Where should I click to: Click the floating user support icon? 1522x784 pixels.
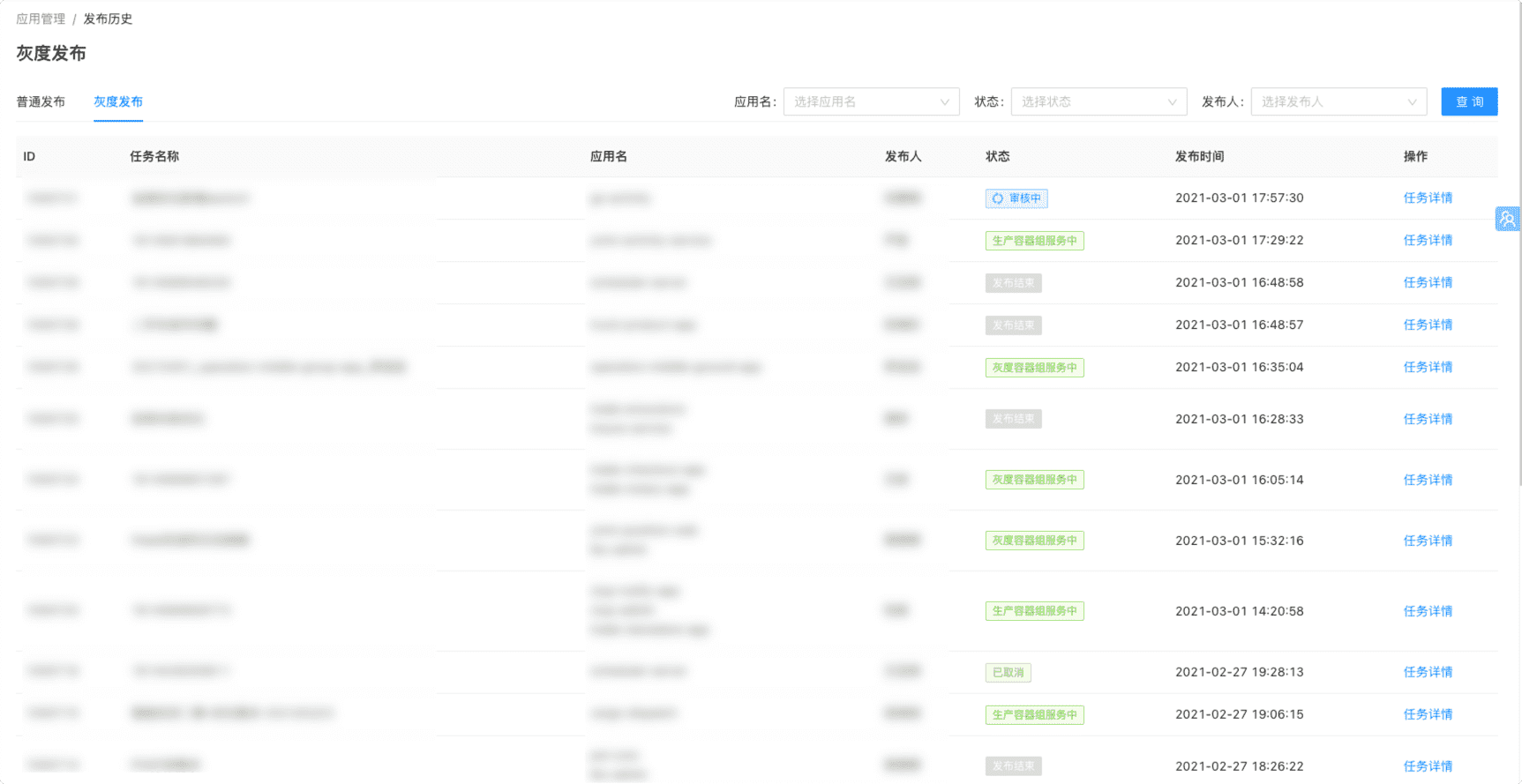[1507, 219]
